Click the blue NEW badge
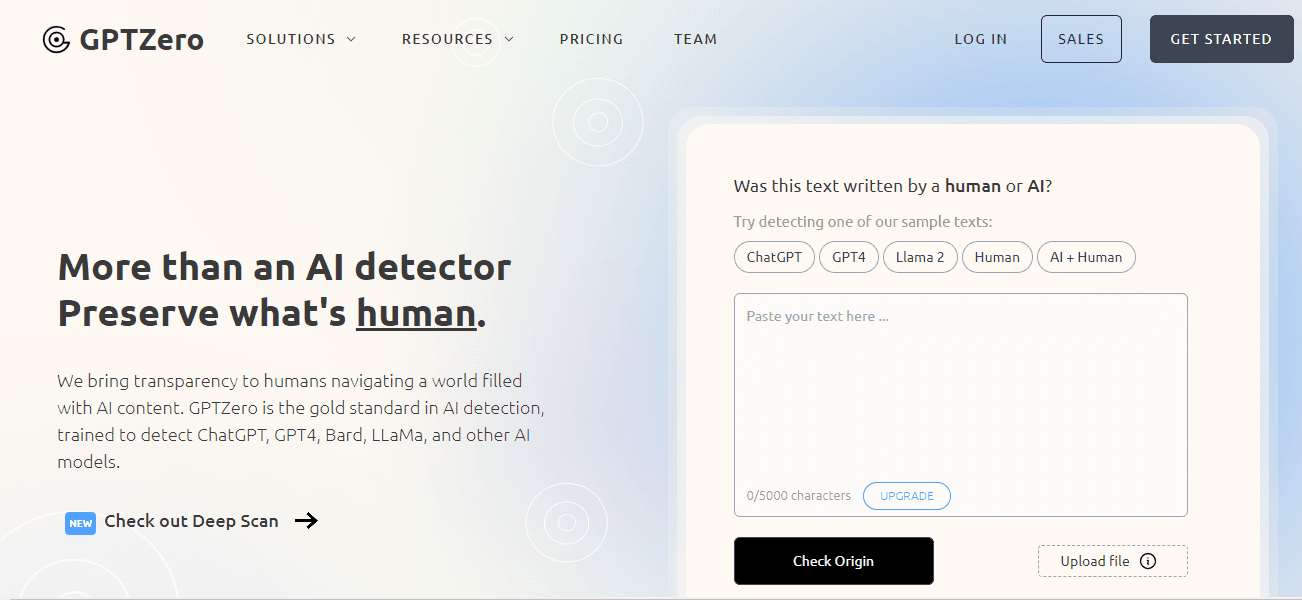This screenshot has width=1302, height=600. point(80,522)
